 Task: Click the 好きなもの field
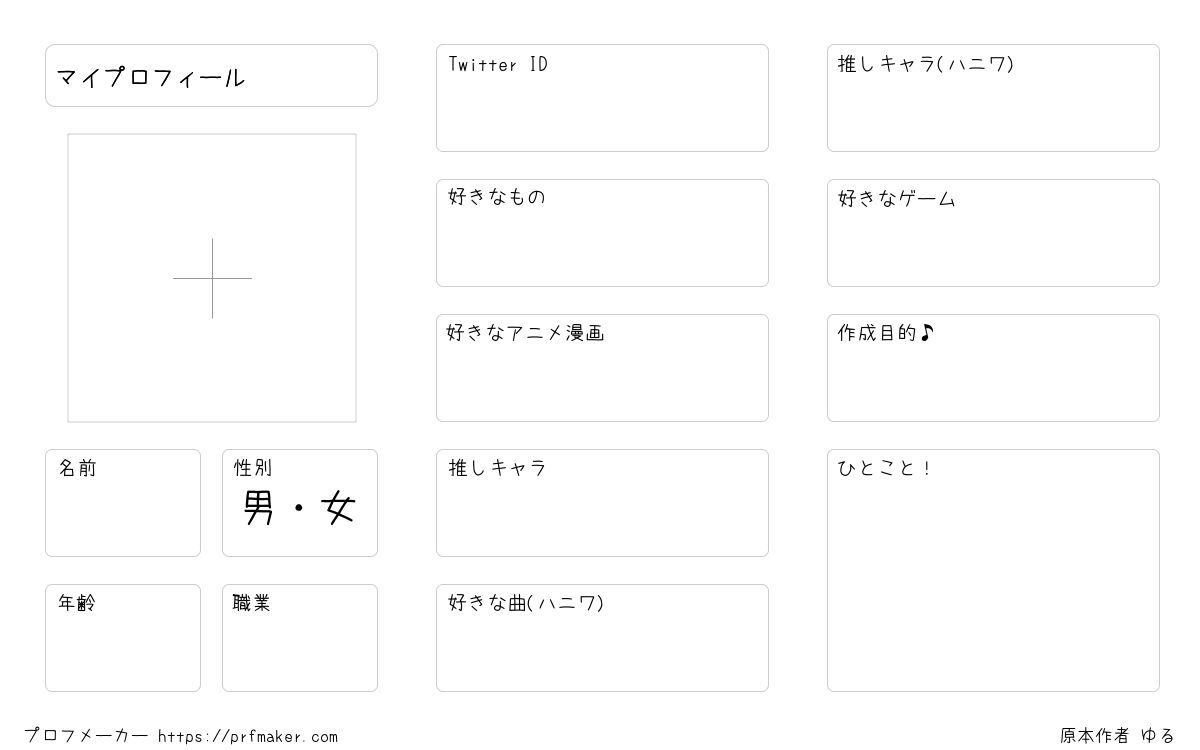(602, 233)
